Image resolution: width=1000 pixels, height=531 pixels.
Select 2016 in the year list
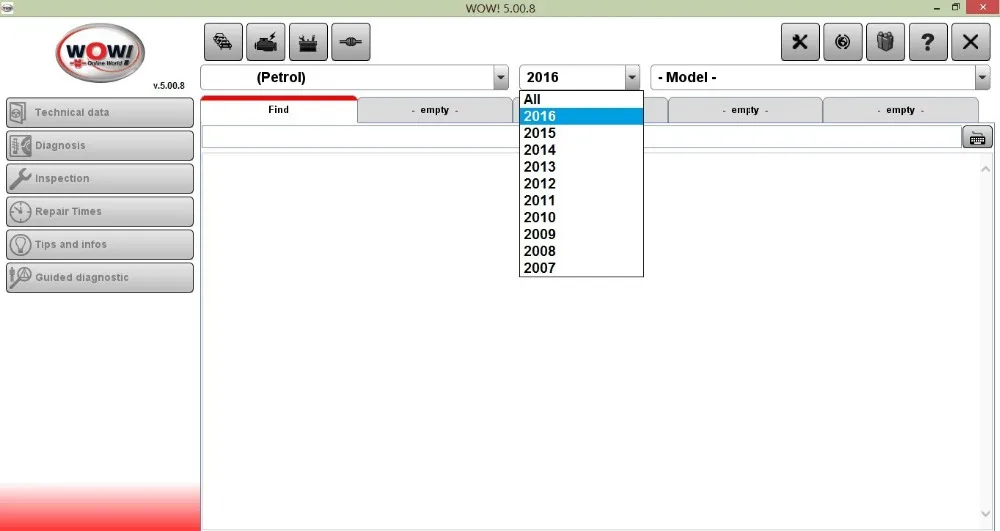(x=581, y=116)
